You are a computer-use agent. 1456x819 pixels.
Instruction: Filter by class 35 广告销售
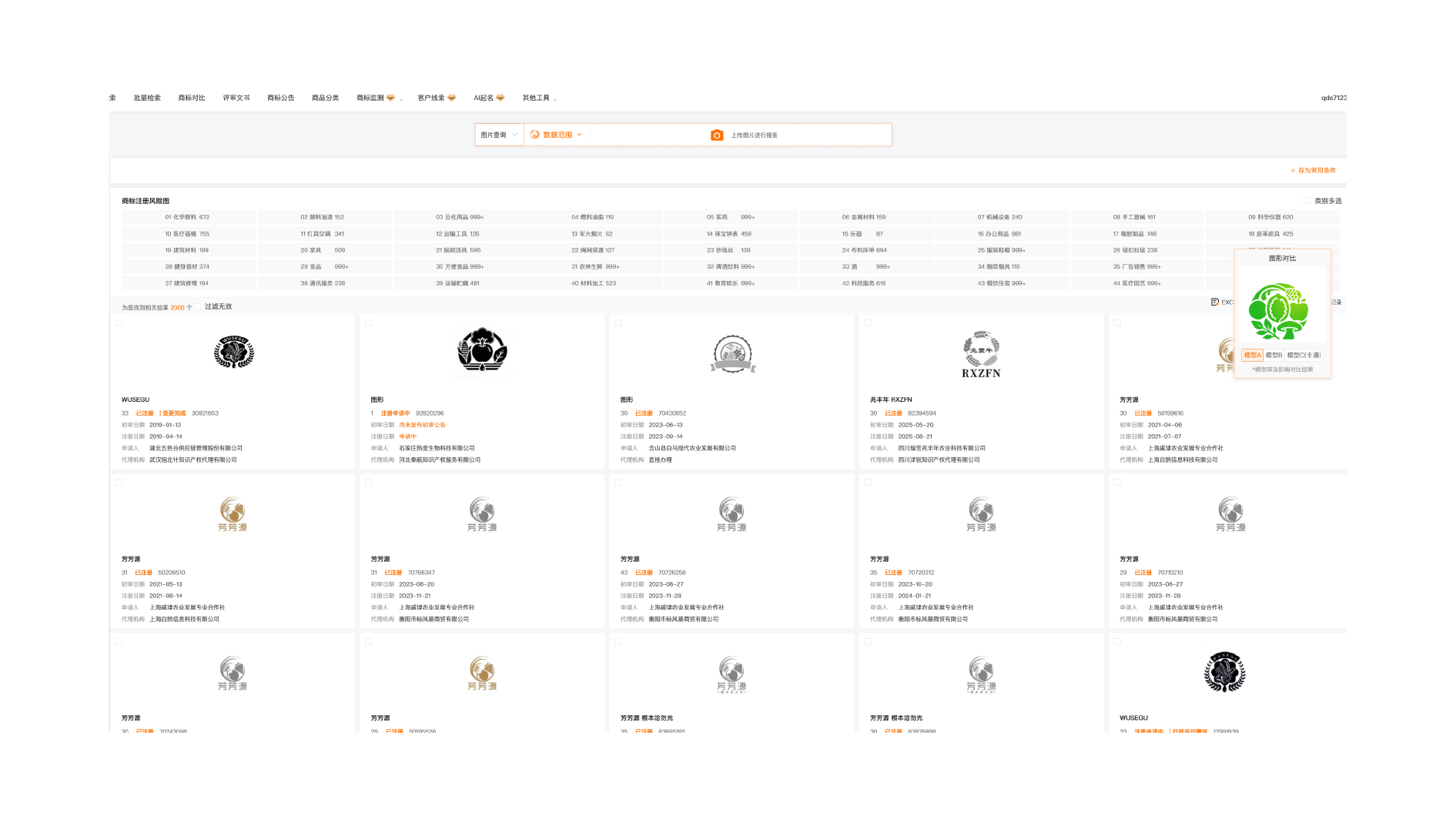tap(1136, 266)
